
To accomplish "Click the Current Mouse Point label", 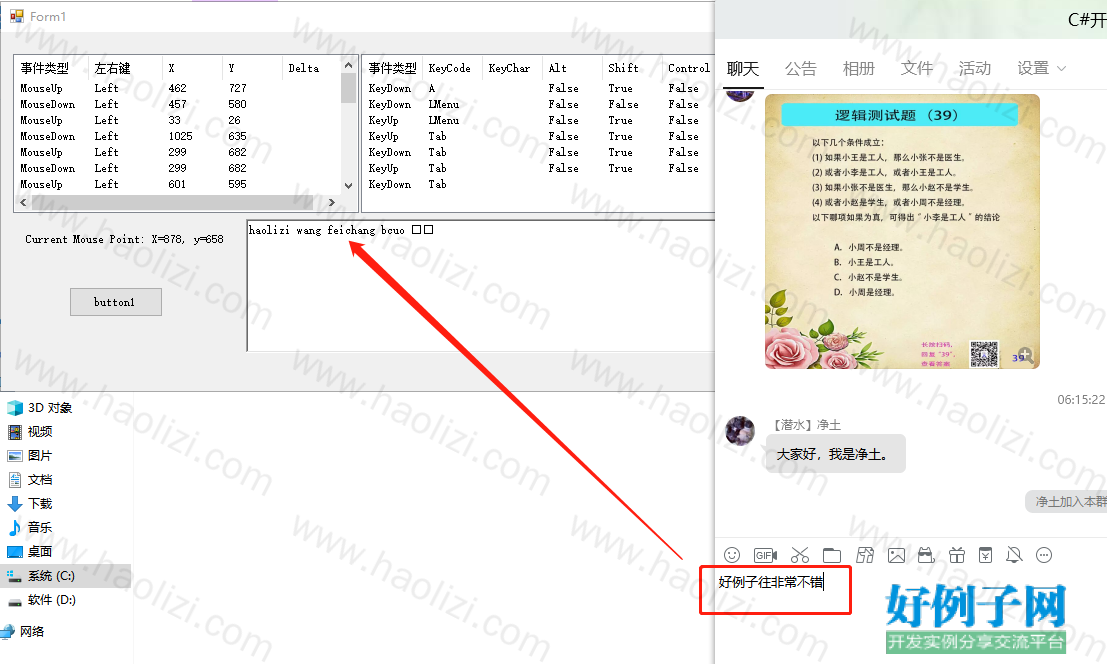I will [x=124, y=239].
